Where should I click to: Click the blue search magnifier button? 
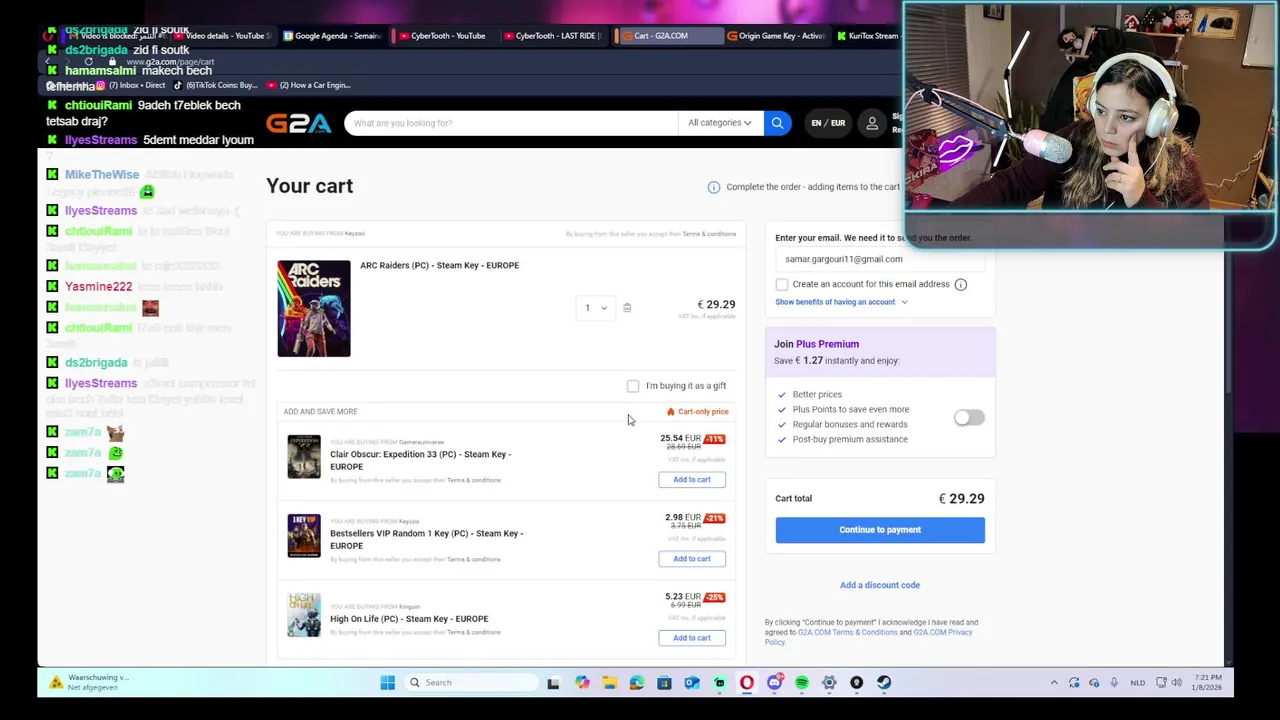pos(777,123)
